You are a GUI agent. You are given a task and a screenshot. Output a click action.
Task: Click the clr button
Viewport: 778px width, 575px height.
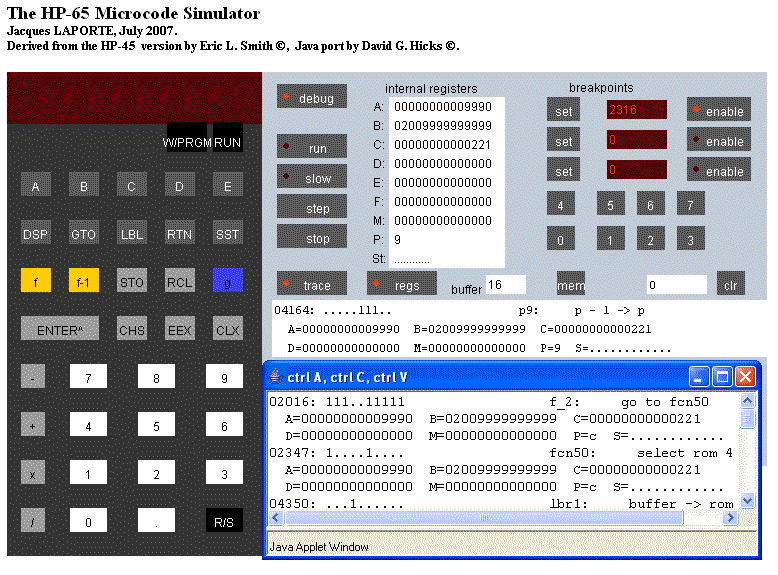(731, 284)
